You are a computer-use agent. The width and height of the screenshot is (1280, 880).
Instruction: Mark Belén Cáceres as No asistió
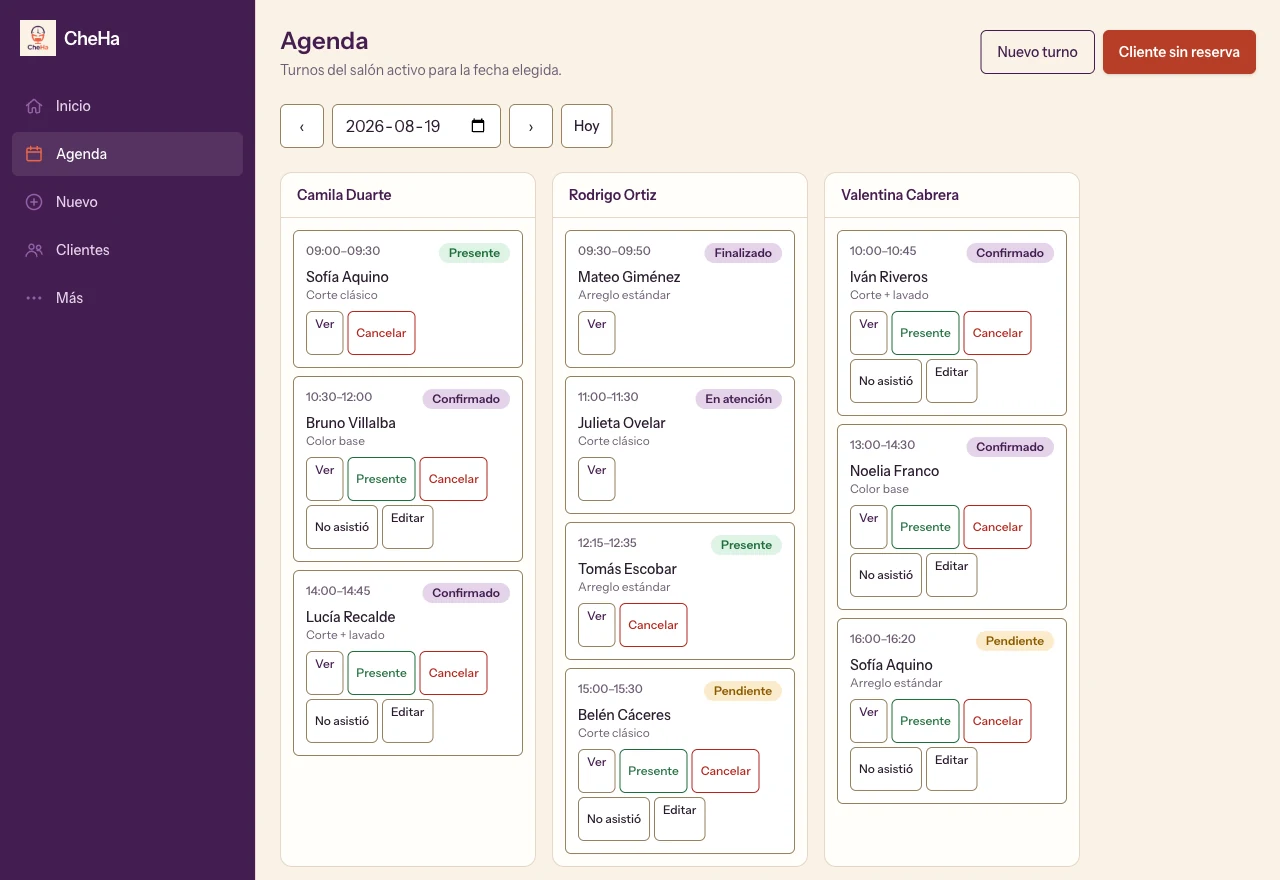[614, 819]
